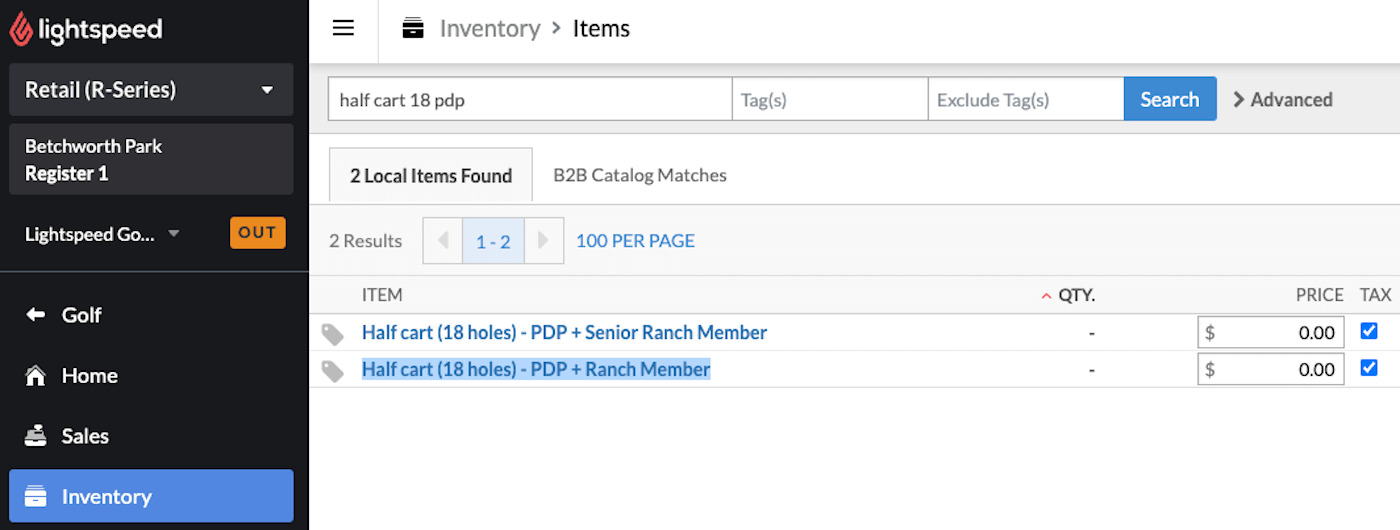Expand the Advanced search options

tap(1282, 100)
